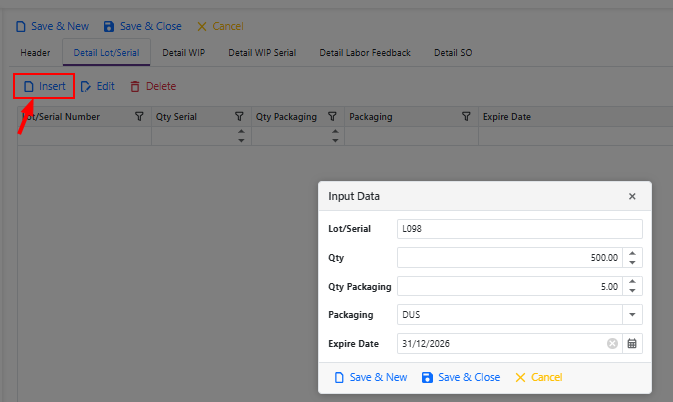
Task: Click top toolbar Save & Close button
Action: coord(142,27)
